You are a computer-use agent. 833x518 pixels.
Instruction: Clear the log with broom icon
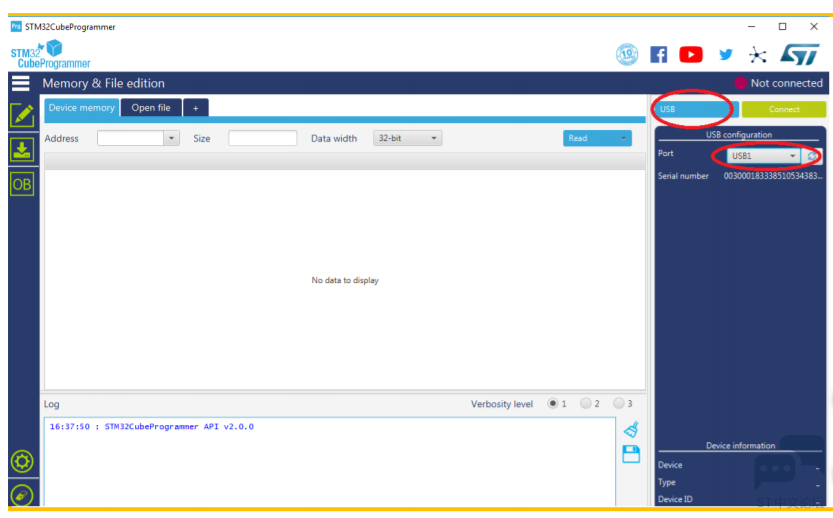pos(631,429)
